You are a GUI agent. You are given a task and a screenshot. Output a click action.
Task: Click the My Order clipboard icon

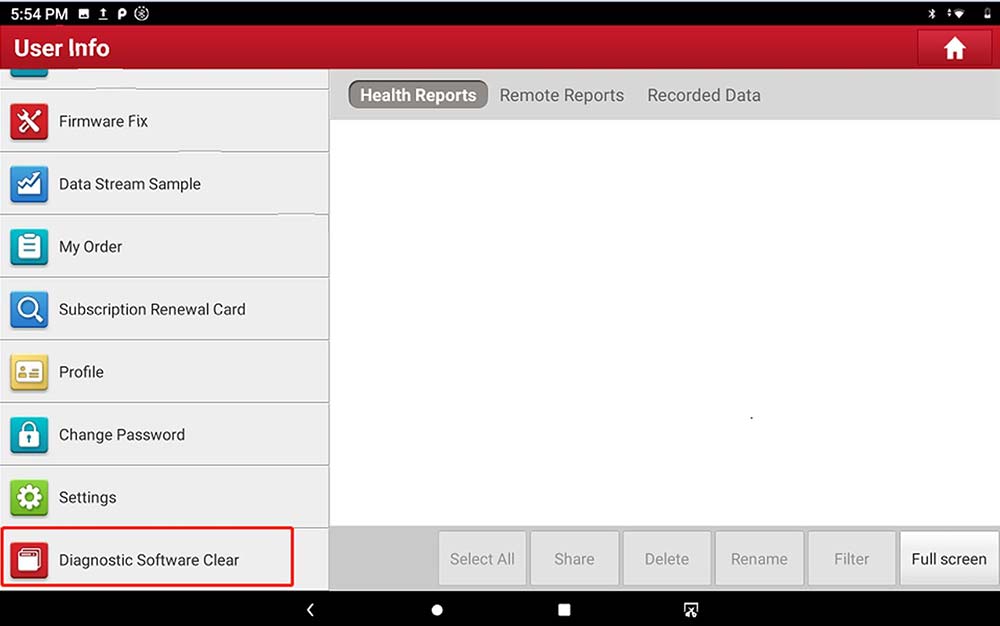pos(29,247)
